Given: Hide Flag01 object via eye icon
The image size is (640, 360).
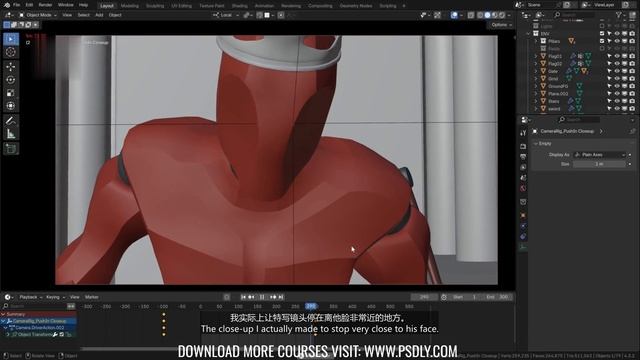Looking at the screenshot, I should tap(617, 56).
